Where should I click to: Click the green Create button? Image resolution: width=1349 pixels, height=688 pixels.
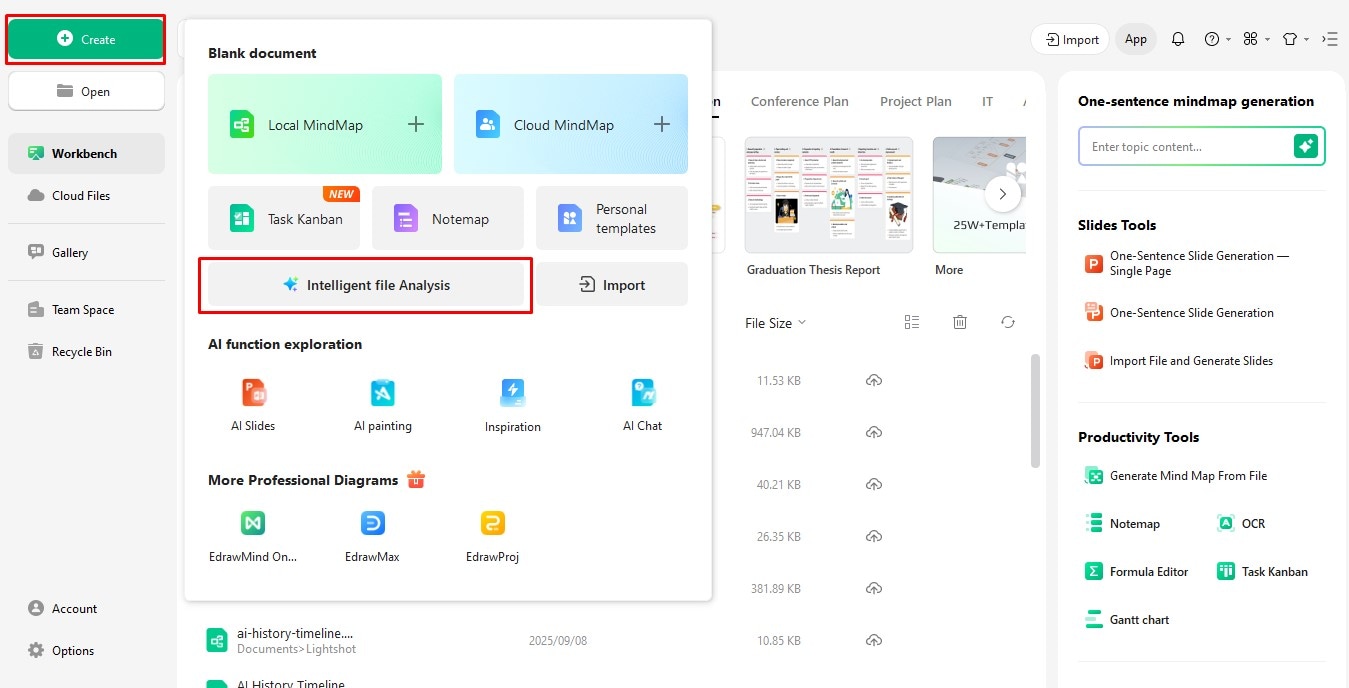(x=85, y=40)
